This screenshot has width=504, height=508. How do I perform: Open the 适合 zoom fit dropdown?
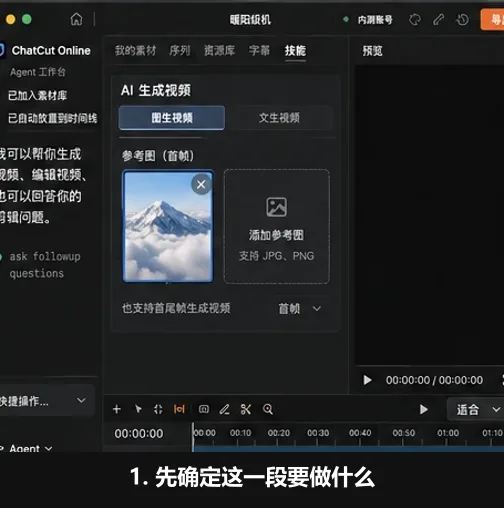tap(477, 409)
